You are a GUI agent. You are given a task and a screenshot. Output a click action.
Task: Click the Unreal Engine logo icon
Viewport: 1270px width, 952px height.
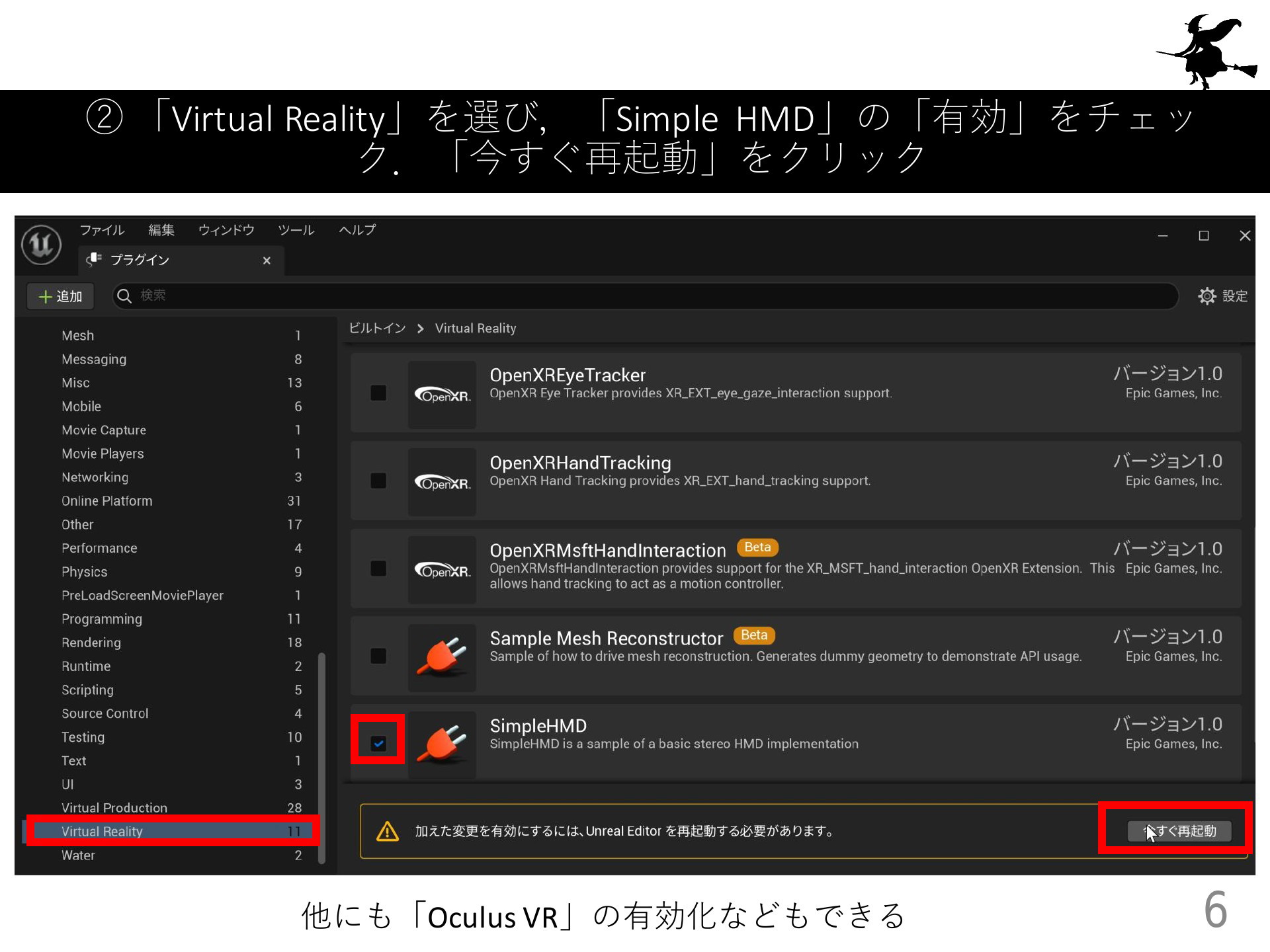pos(42,245)
